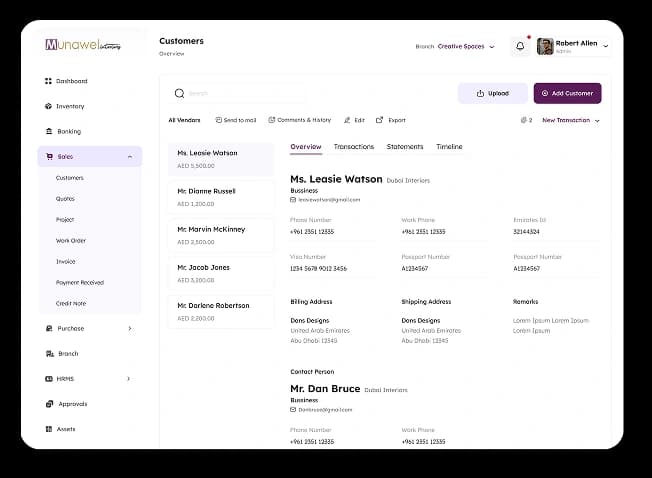This screenshot has width=652, height=478.
Task: Select Ms. Leasie Watson customer card
Action: click(x=221, y=159)
